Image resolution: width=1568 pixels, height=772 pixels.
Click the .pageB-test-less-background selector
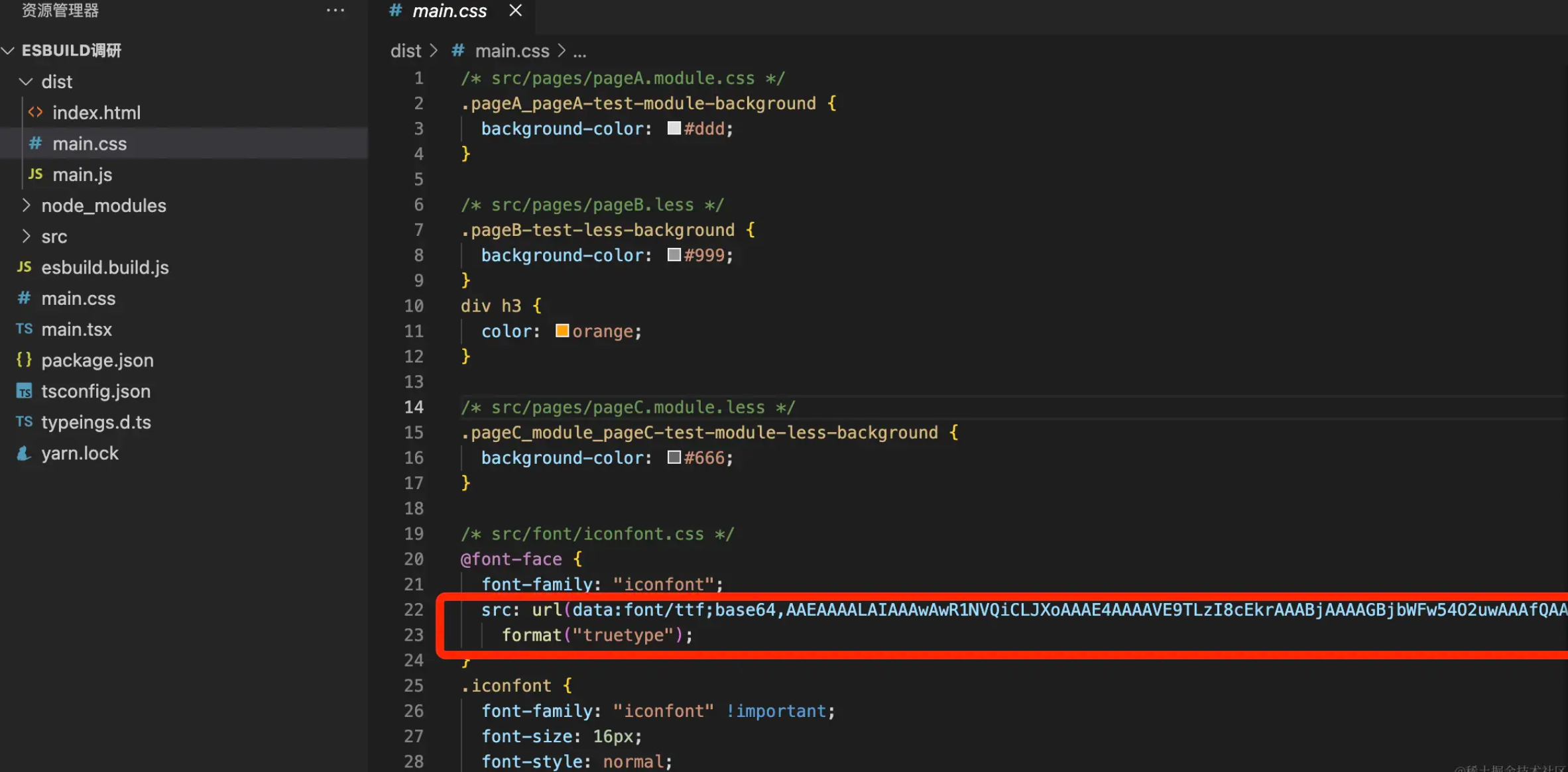(597, 230)
